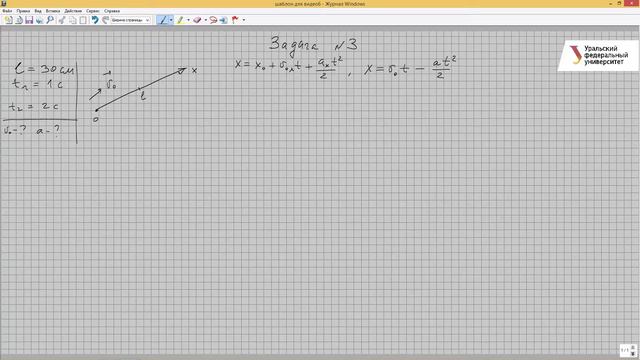640x360 pixels.
Task: Open the Справка menu
Action: click(x=112, y=11)
